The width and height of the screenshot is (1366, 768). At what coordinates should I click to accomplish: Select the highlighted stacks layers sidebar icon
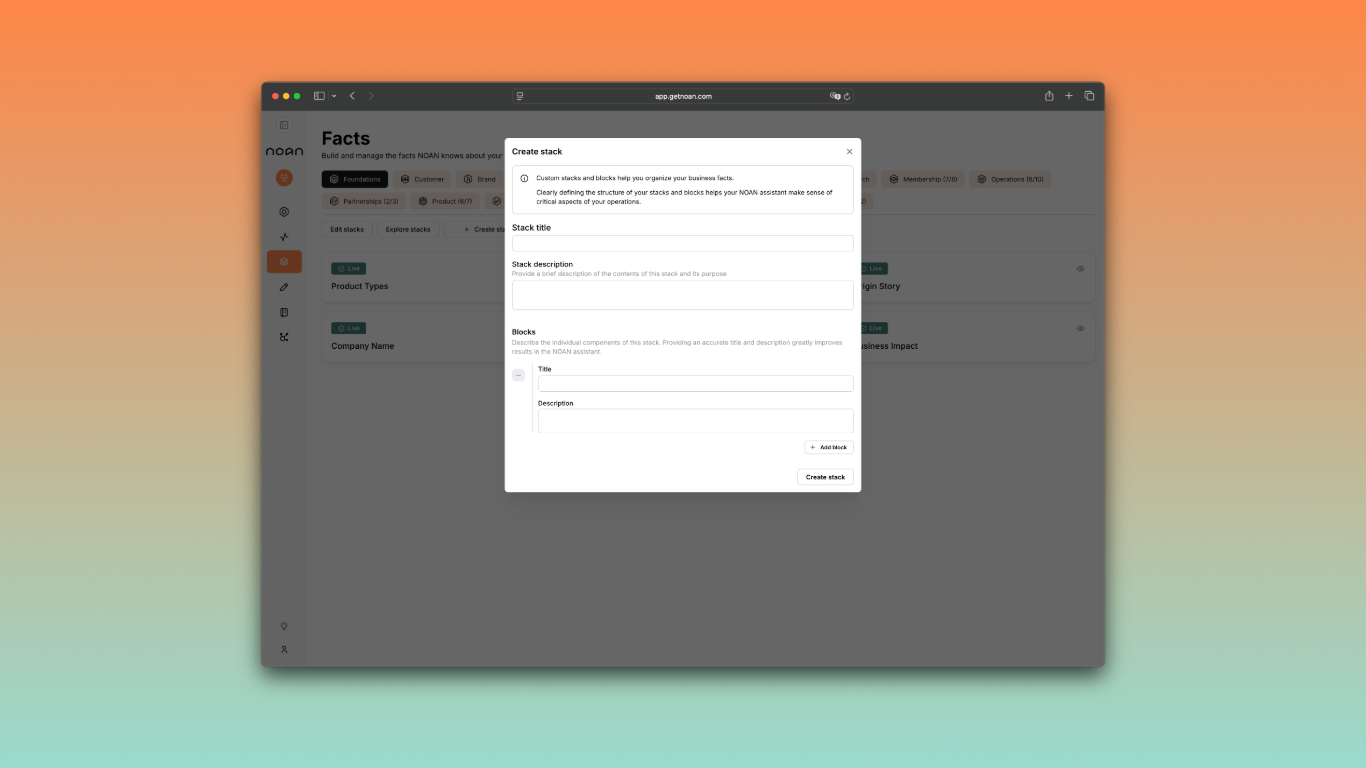(284, 262)
